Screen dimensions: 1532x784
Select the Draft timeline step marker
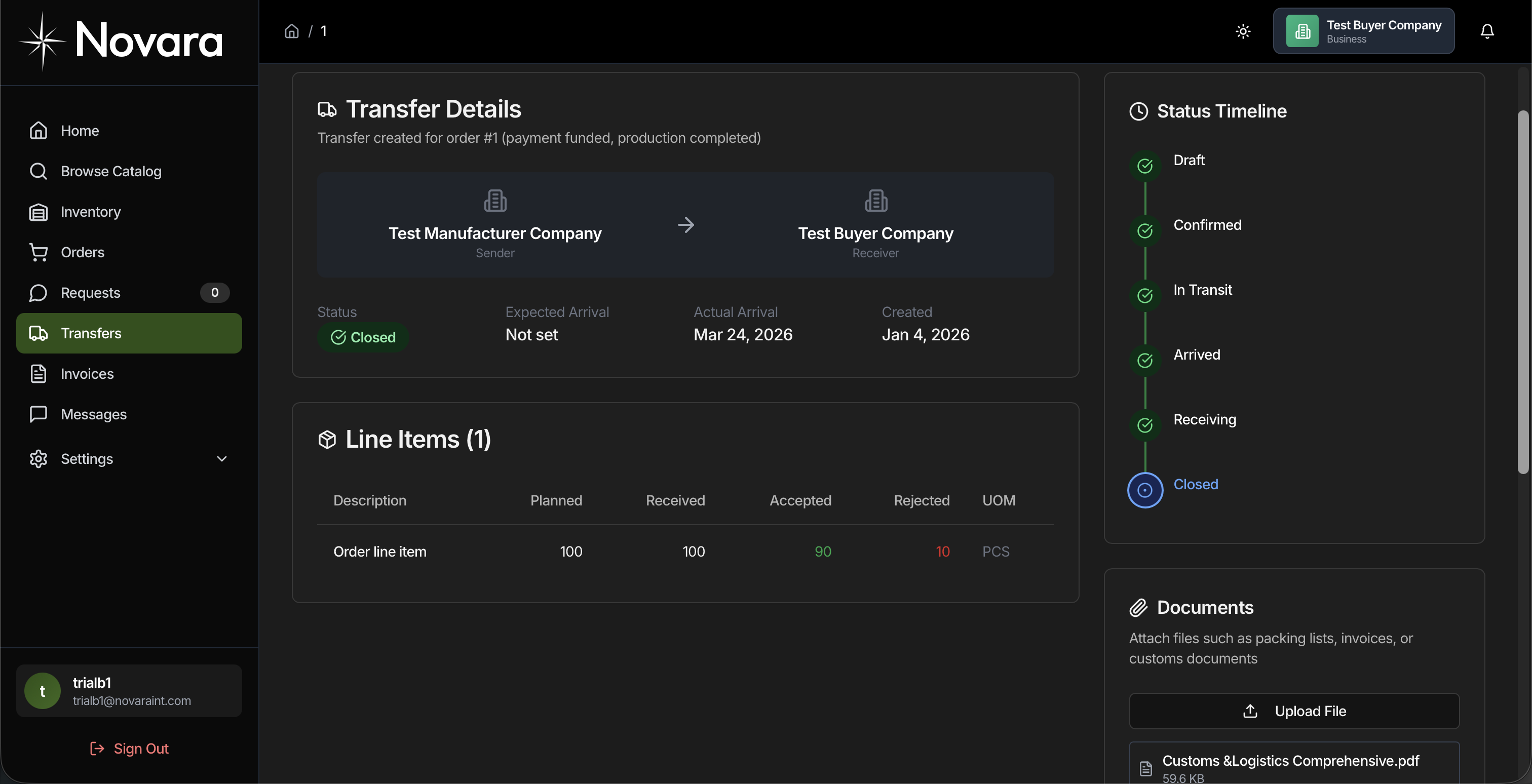click(x=1145, y=166)
